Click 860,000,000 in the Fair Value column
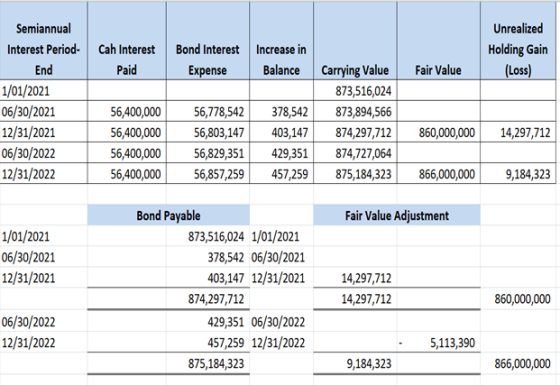 438,132
